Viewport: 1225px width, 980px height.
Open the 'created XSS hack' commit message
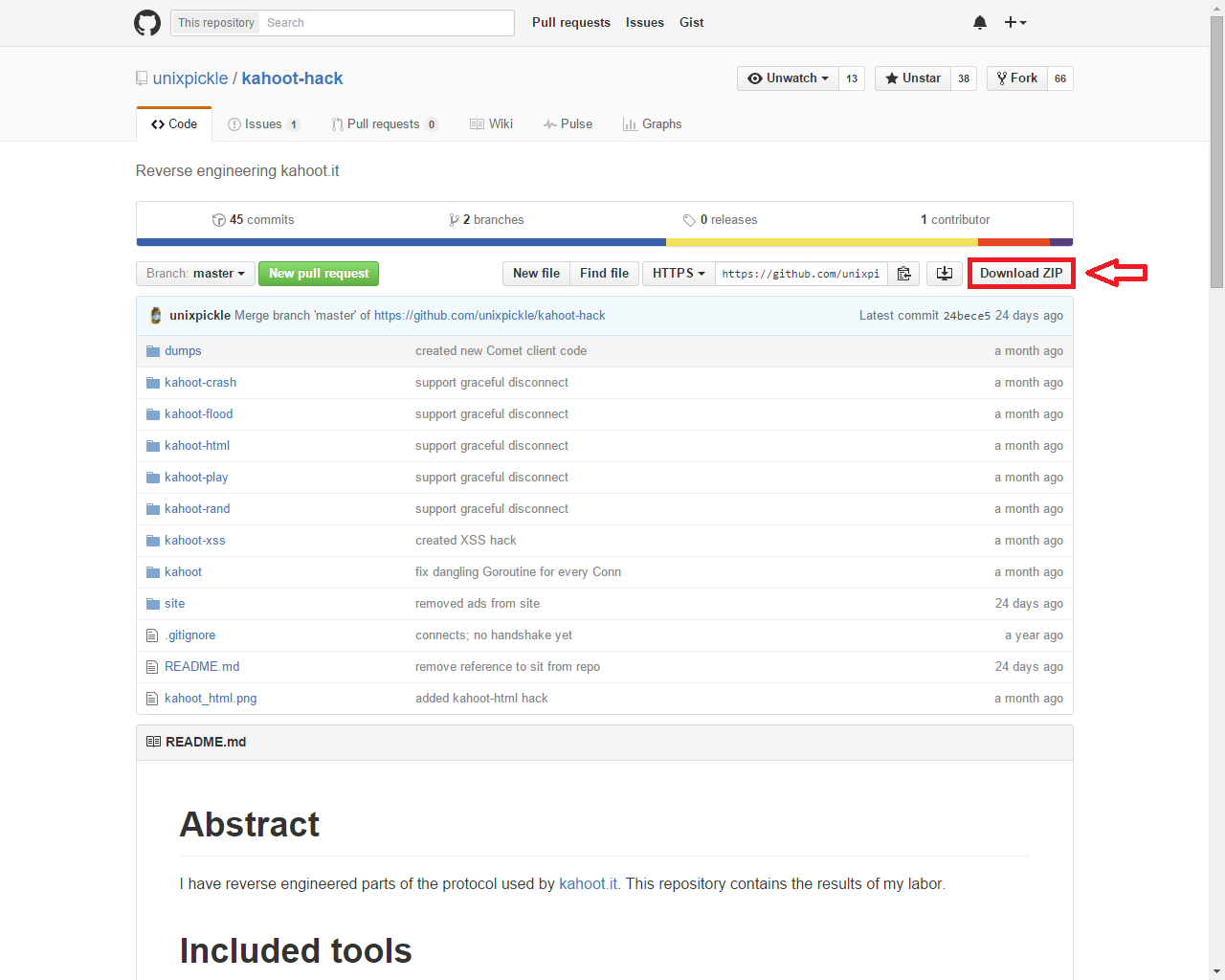[466, 541]
